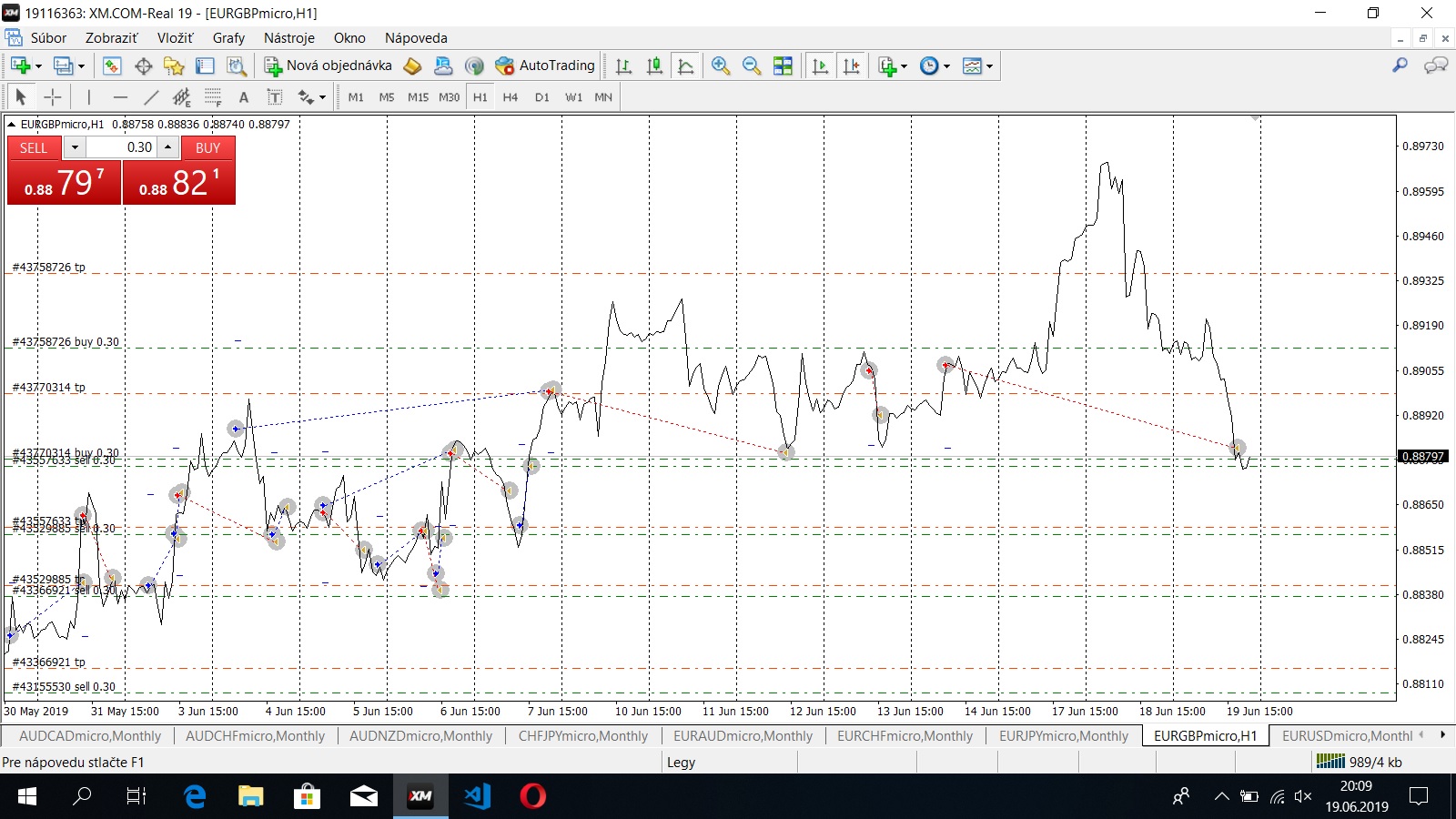Viewport: 1456px width, 819px height.
Task: Open the volume dropdown in one-click trading panel
Action: [x=75, y=147]
